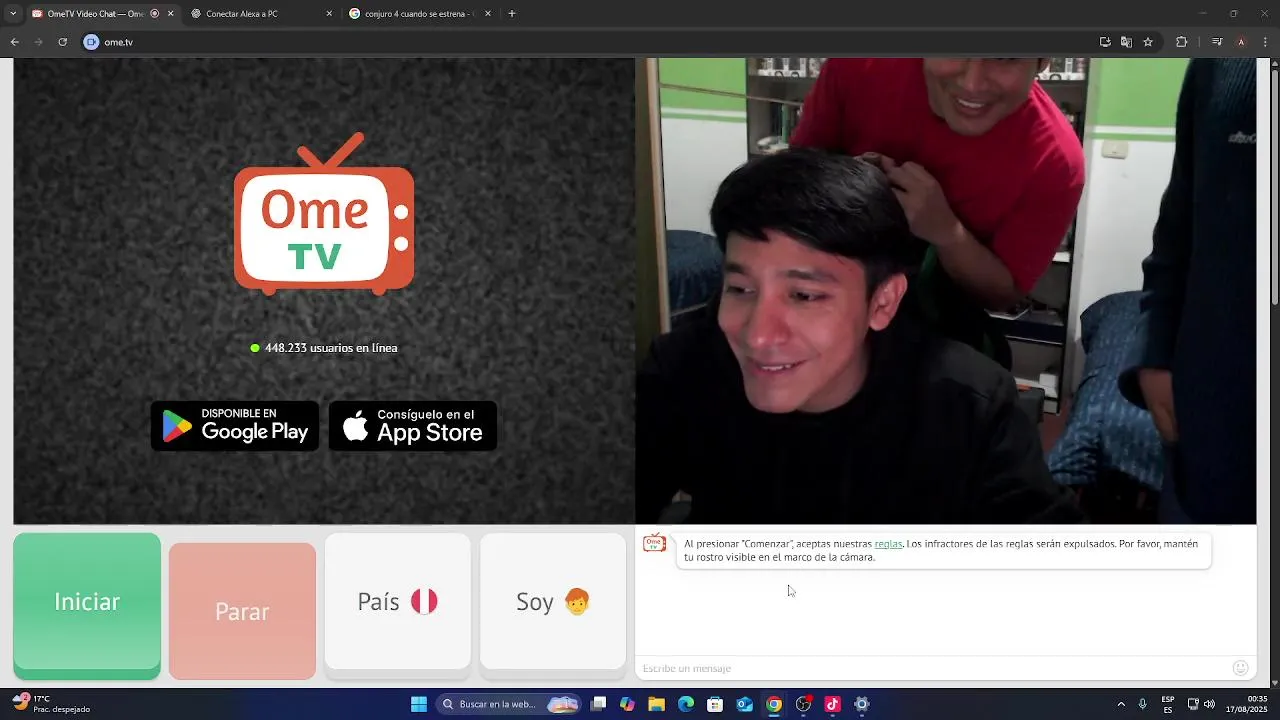Viewport: 1280px width, 720px height.
Task: Open the tab search dropdown arrow
Action: (12, 14)
